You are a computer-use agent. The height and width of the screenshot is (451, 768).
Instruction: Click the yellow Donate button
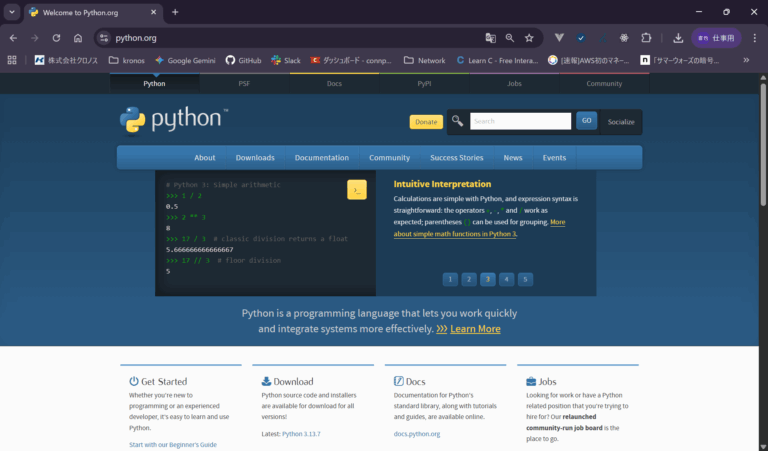[426, 122]
